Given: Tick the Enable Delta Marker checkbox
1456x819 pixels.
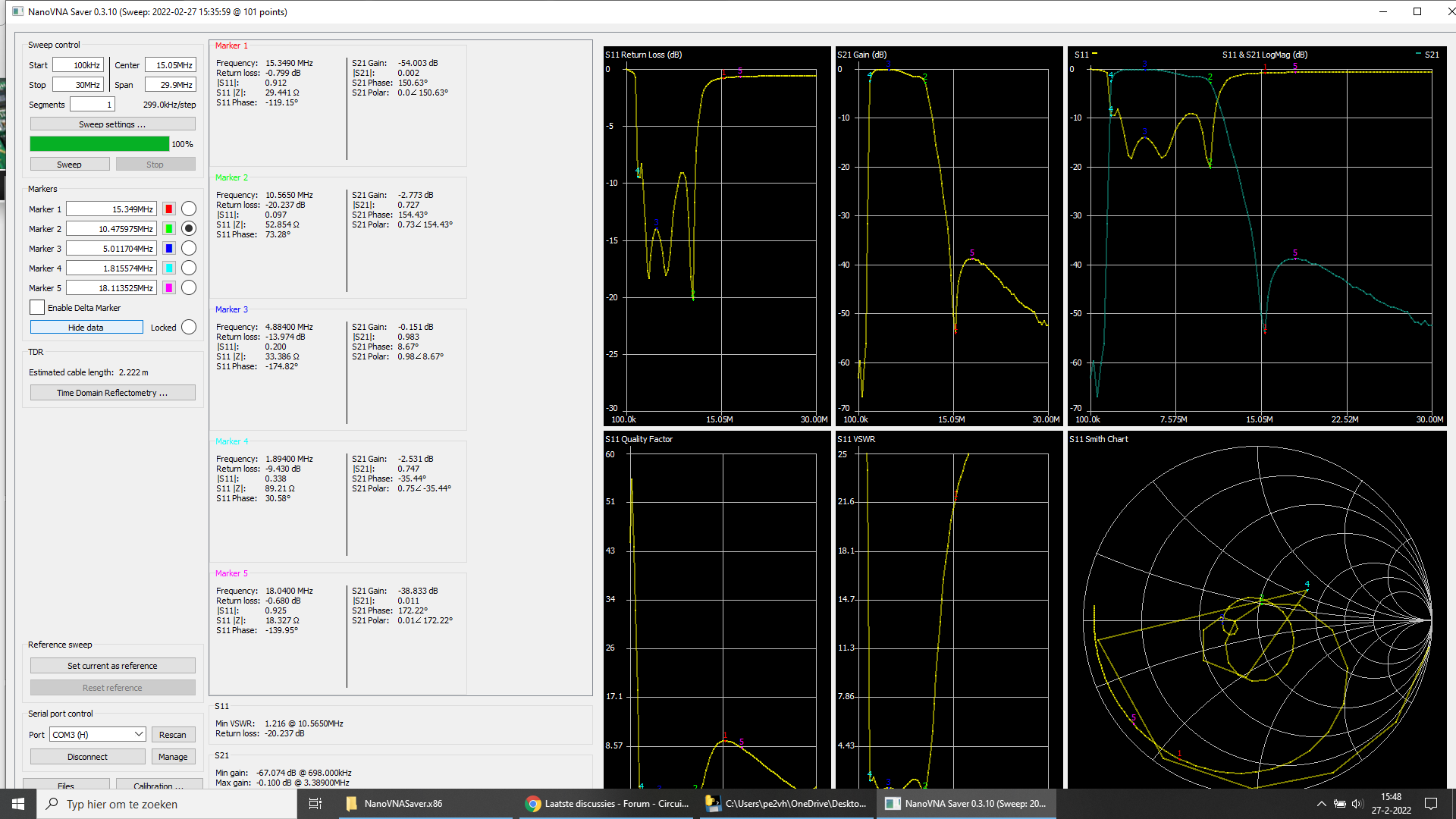Looking at the screenshot, I should 37,307.
